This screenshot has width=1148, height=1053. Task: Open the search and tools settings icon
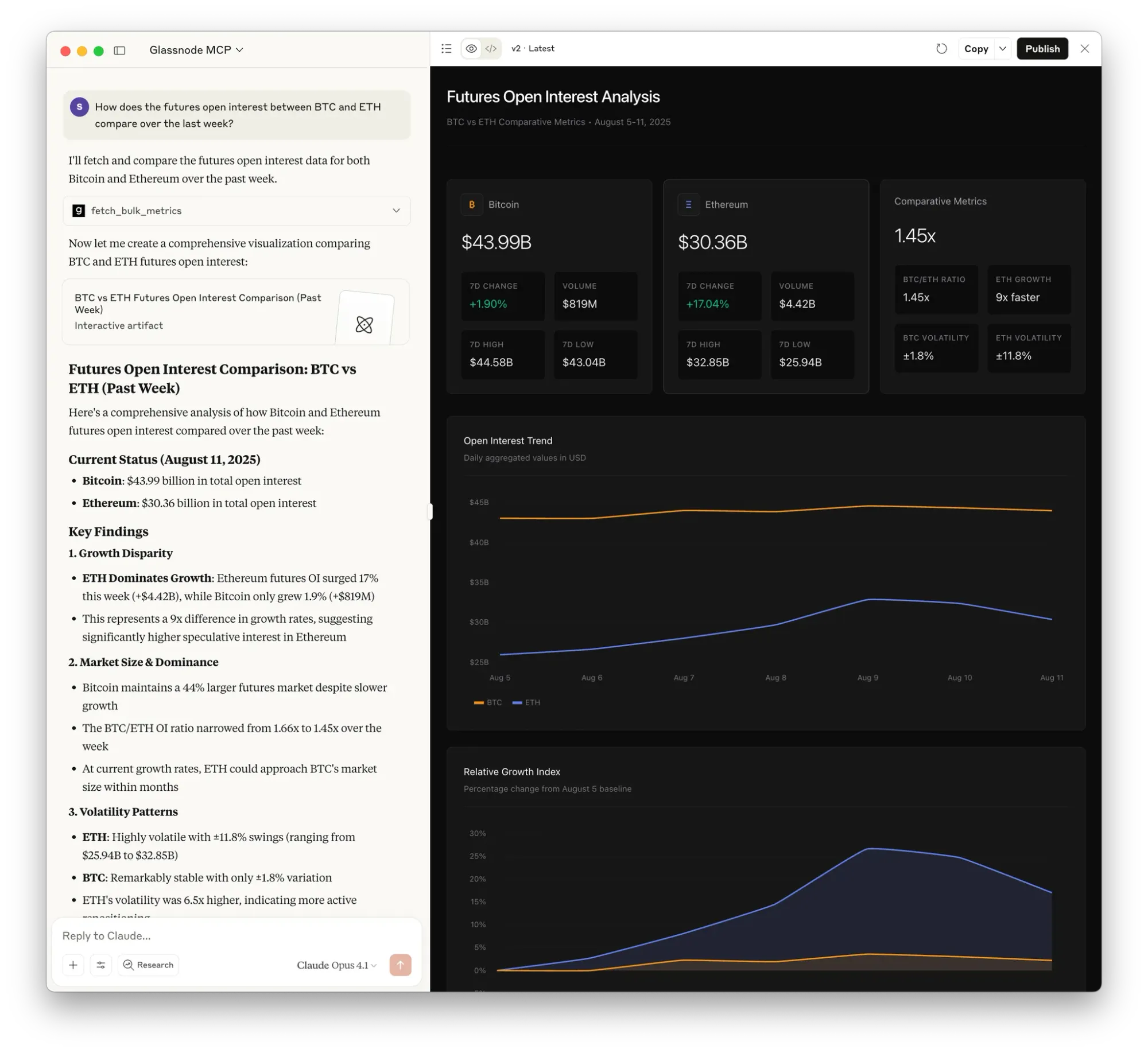click(x=101, y=965)
